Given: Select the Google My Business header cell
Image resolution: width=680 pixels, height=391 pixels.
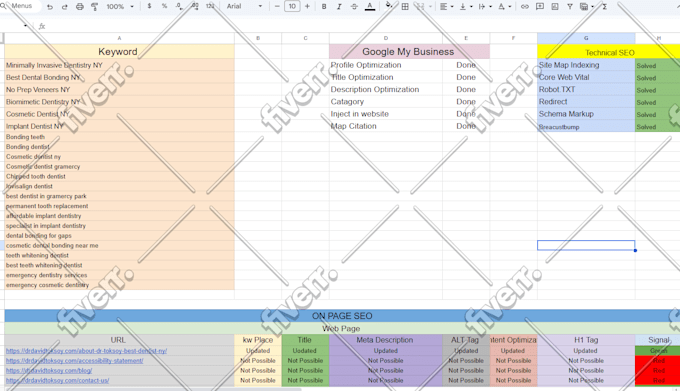Looking at the screenshot, I should point(409,52).
